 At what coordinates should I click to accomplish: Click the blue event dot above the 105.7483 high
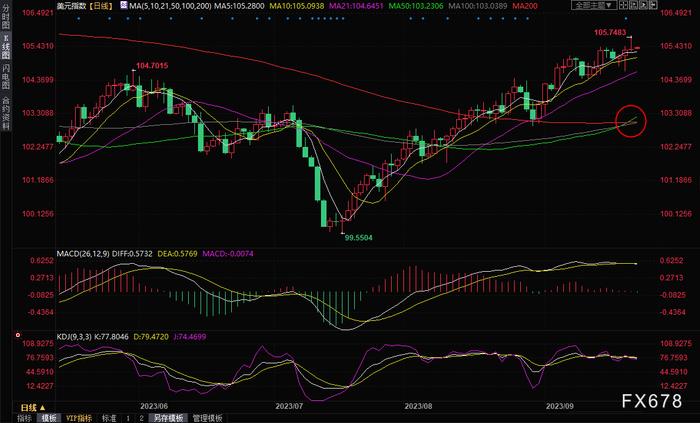click(x=626, y=19)
